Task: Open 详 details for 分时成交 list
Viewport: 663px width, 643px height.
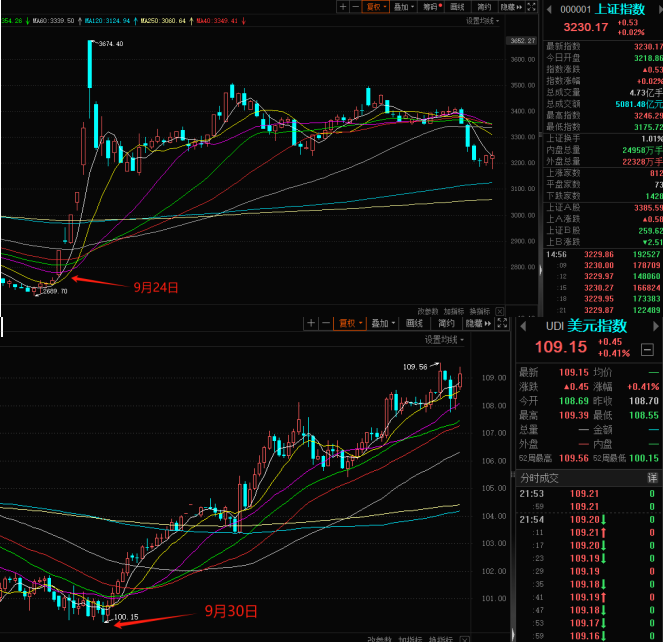Action: (652, 478)
